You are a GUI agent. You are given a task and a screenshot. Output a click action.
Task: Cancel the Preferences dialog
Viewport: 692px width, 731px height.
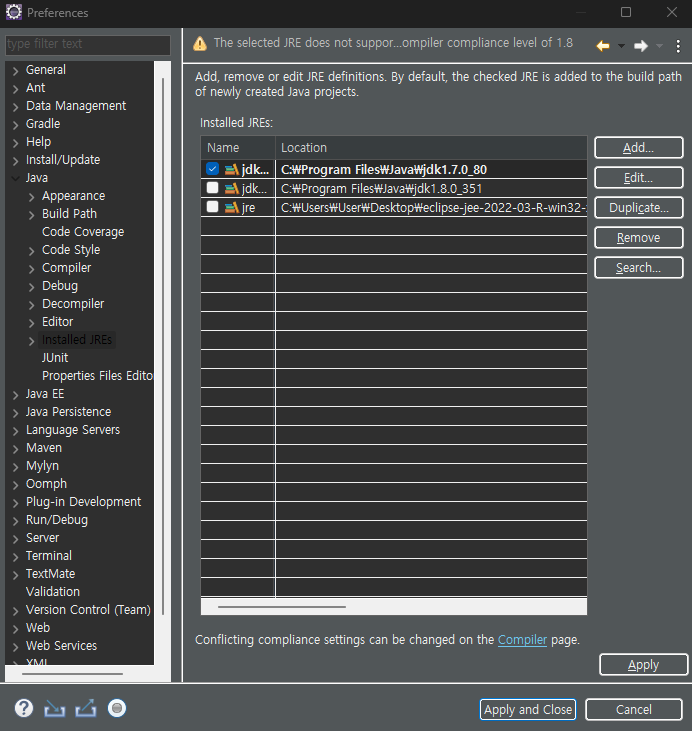(x=634, y=710)
